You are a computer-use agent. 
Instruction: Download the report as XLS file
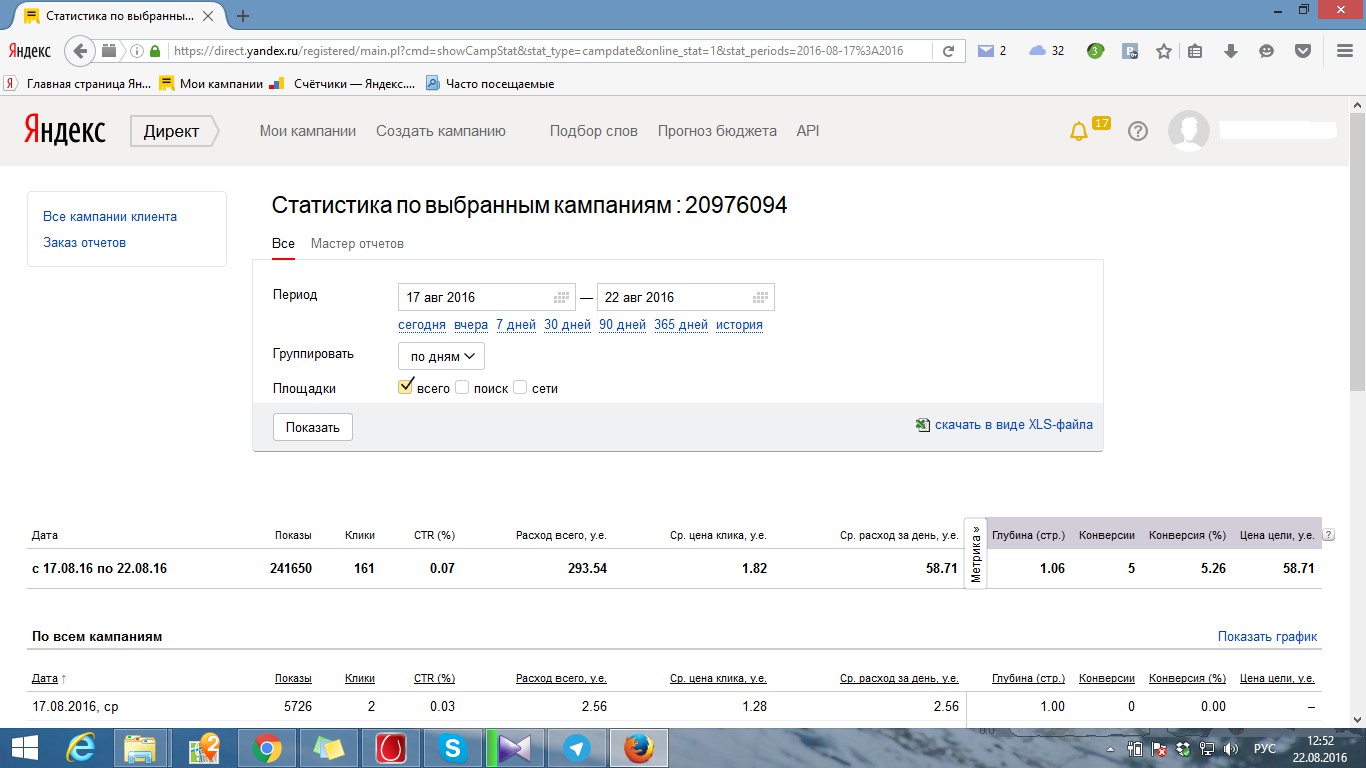[x=1004, y=425]
